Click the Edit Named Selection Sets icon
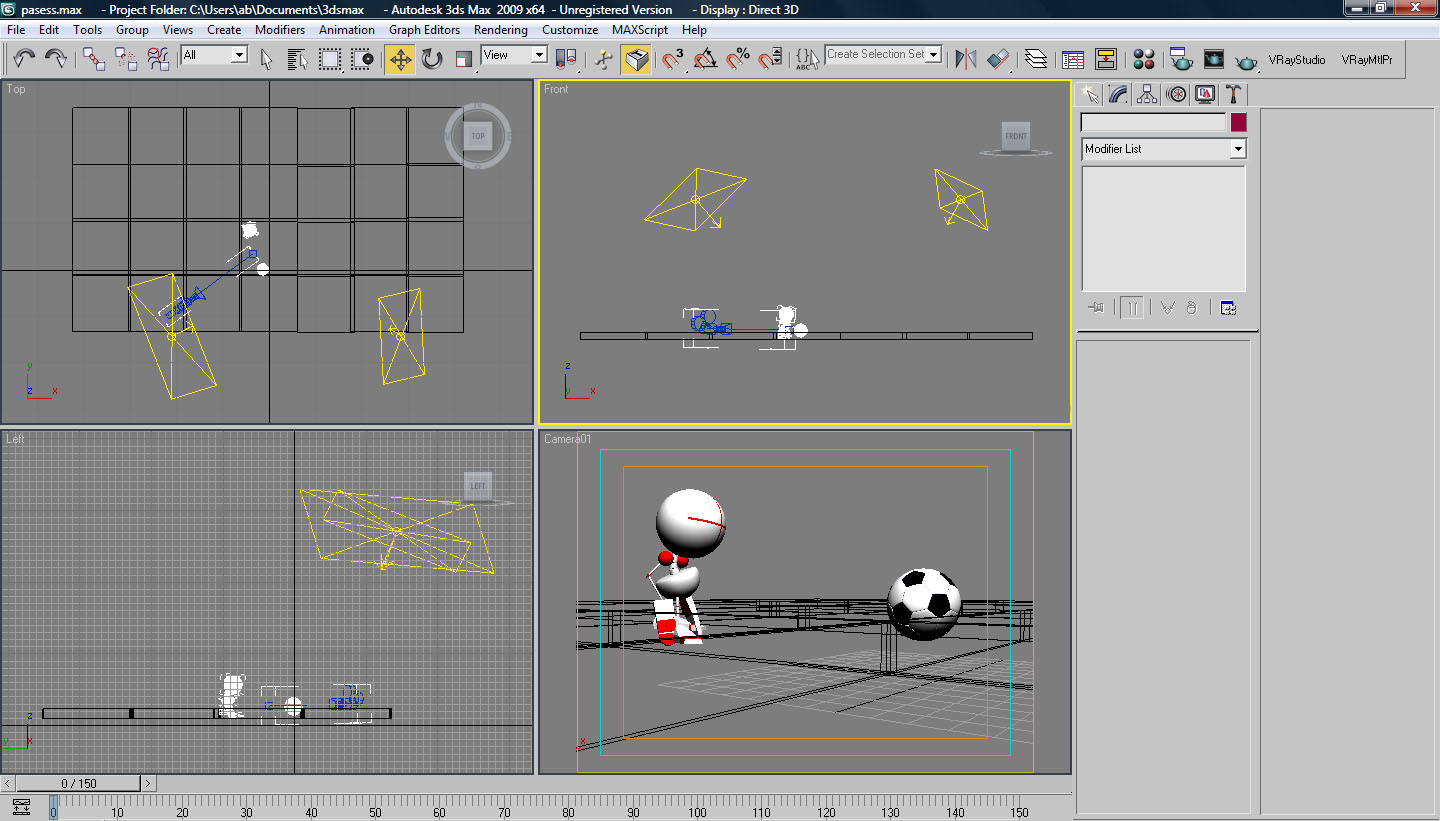Screen dimensions: 1440x821 click(807, 59)
